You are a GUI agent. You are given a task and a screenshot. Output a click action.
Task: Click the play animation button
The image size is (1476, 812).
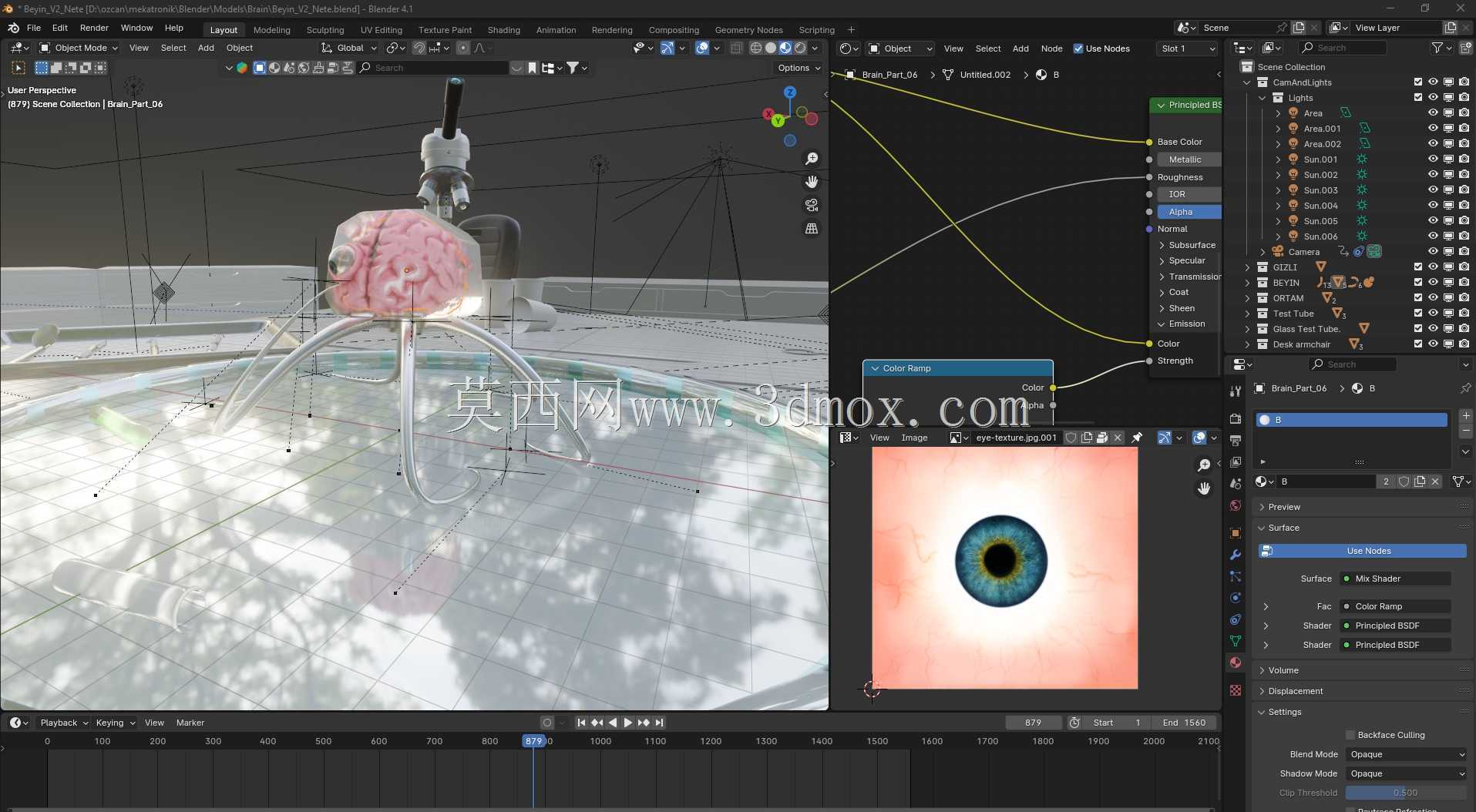pos(627,723)
